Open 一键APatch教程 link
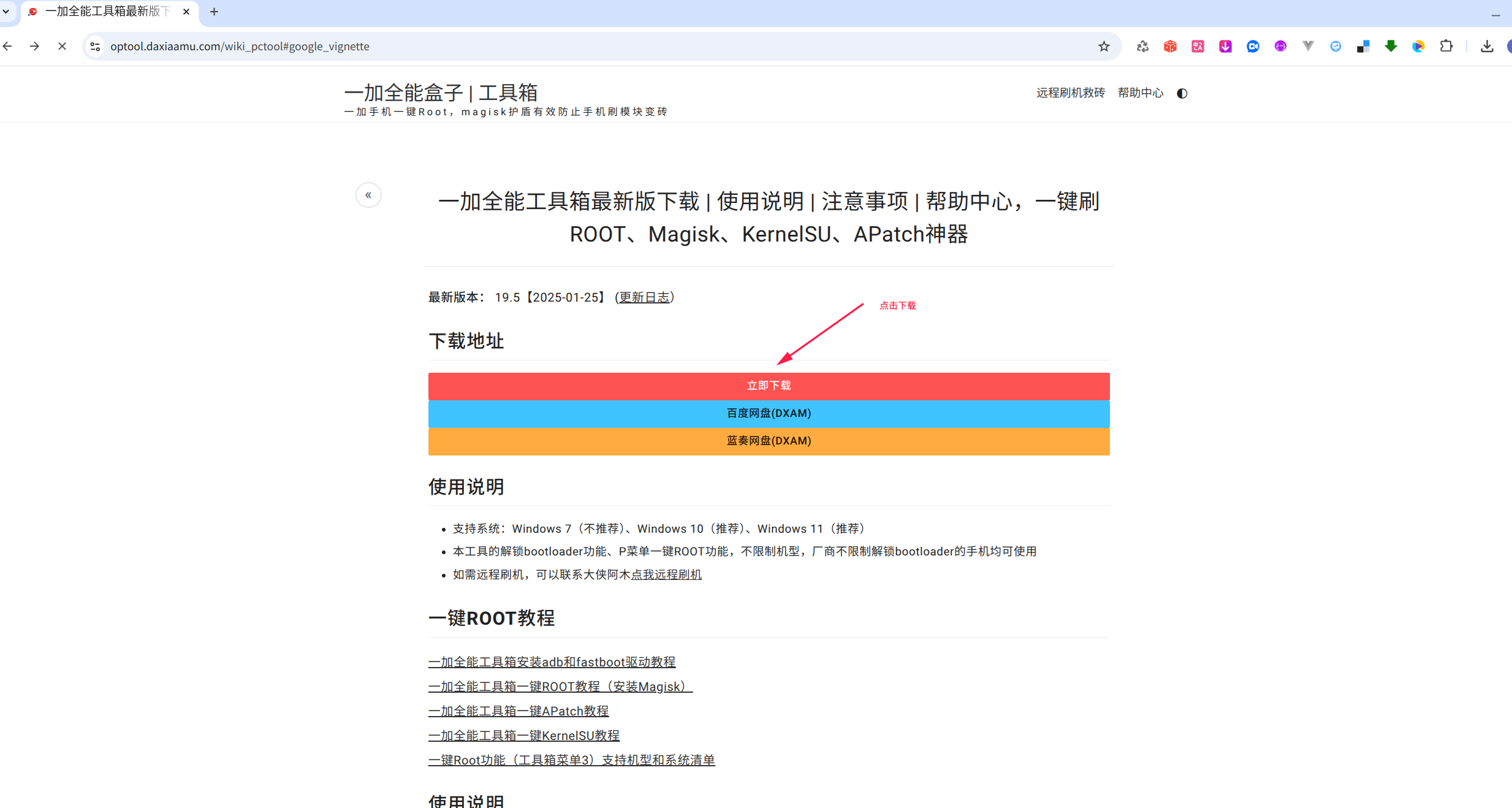Image resolution: width=1512 pixels, height=808 pixels. pos(519,711)
